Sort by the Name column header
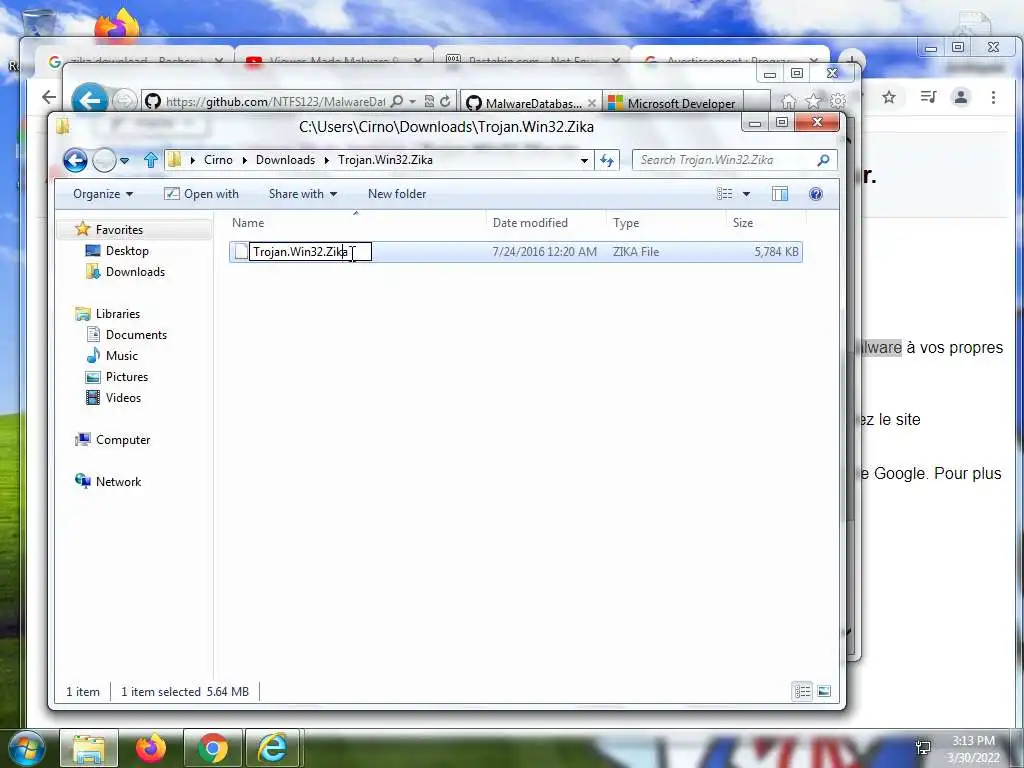1024x768 pixels. coord(356,223)
